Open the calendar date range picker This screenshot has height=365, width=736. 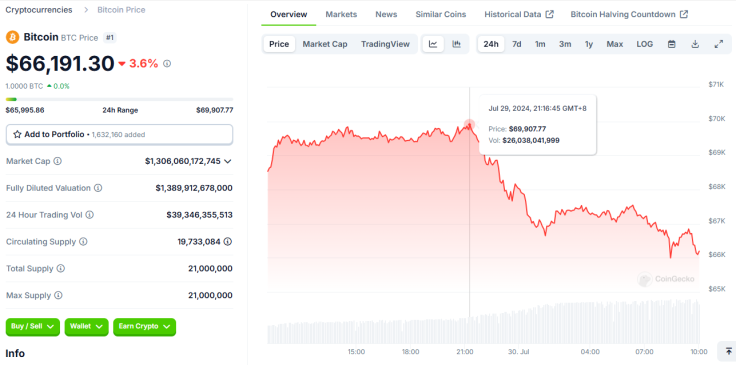point(672,44)
